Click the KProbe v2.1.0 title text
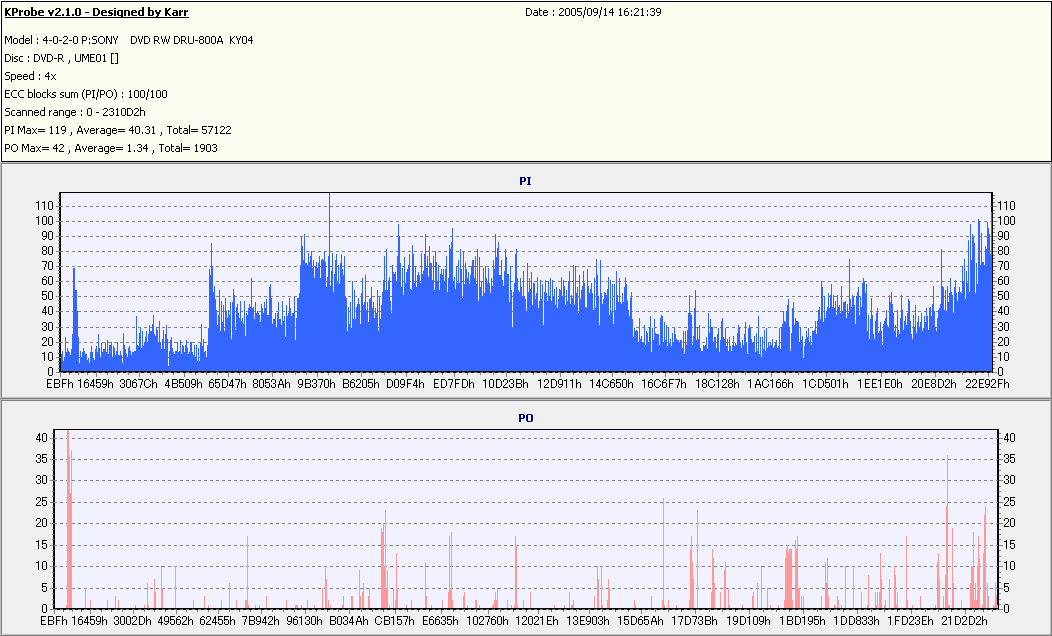1052x636 pixels. point(96,12)
